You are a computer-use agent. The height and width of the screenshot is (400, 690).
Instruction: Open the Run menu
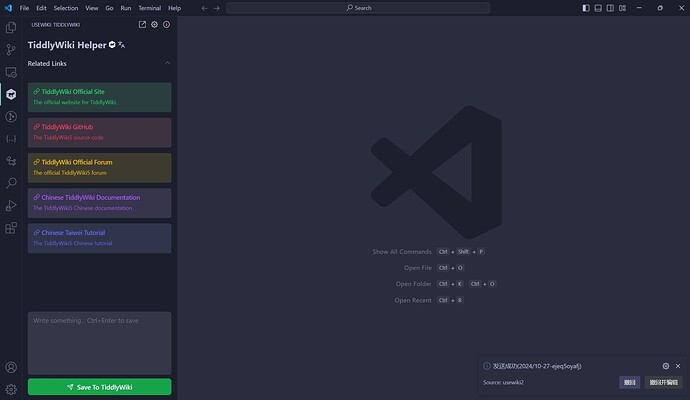tap(126, 8)
